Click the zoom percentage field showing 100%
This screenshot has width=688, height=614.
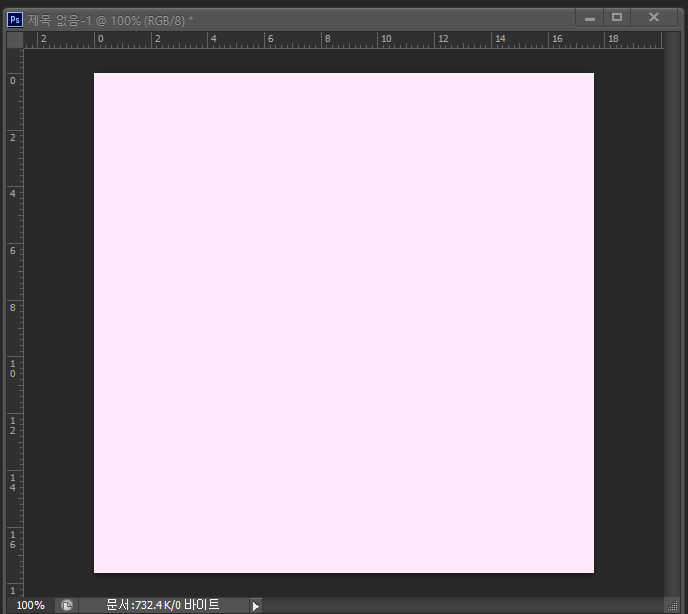coord(30,605)
